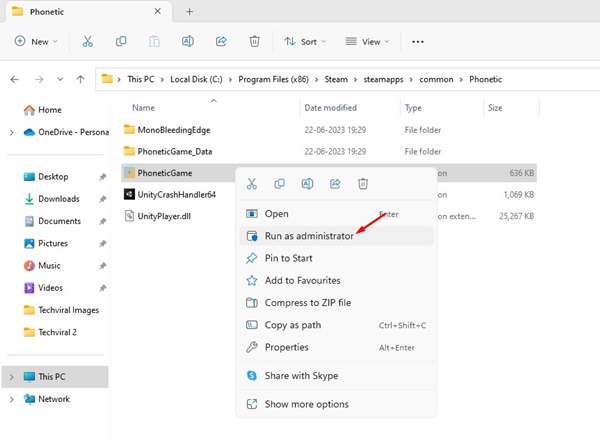Click the Copy icon in the top toolbar

click(x=121, y=41)
